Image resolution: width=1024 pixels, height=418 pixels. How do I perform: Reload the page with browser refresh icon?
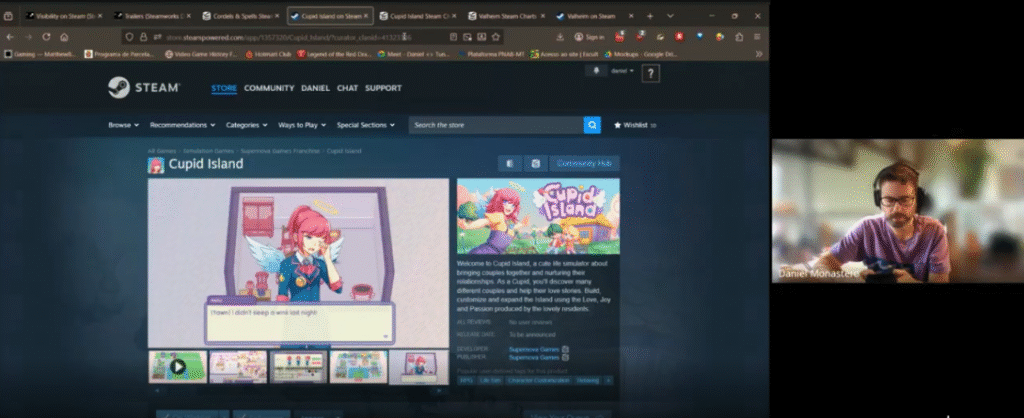pyautogui.click(x=46, y=36)
